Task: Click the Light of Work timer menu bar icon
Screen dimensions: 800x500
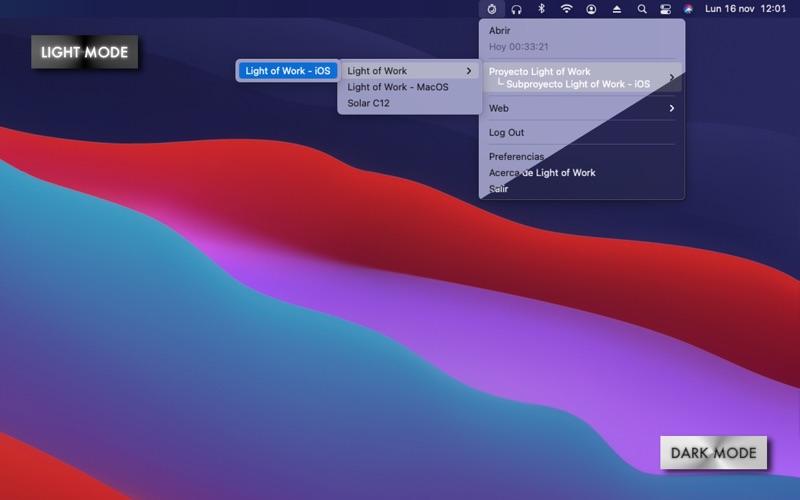Action: point(492,9)
